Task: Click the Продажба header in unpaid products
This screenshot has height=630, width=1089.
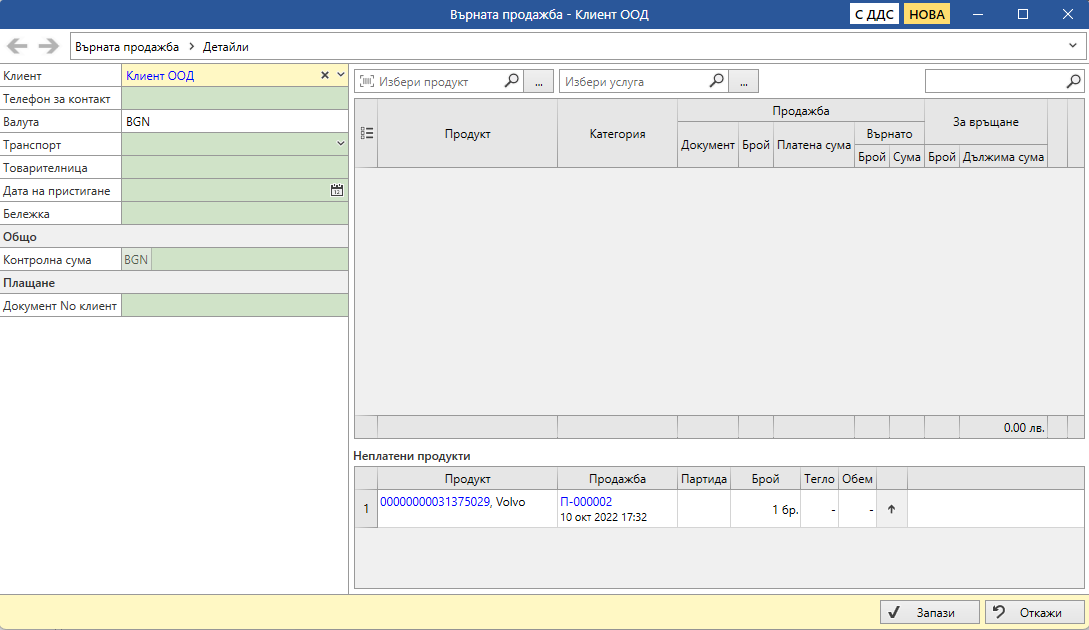Action: coord(617,479)
